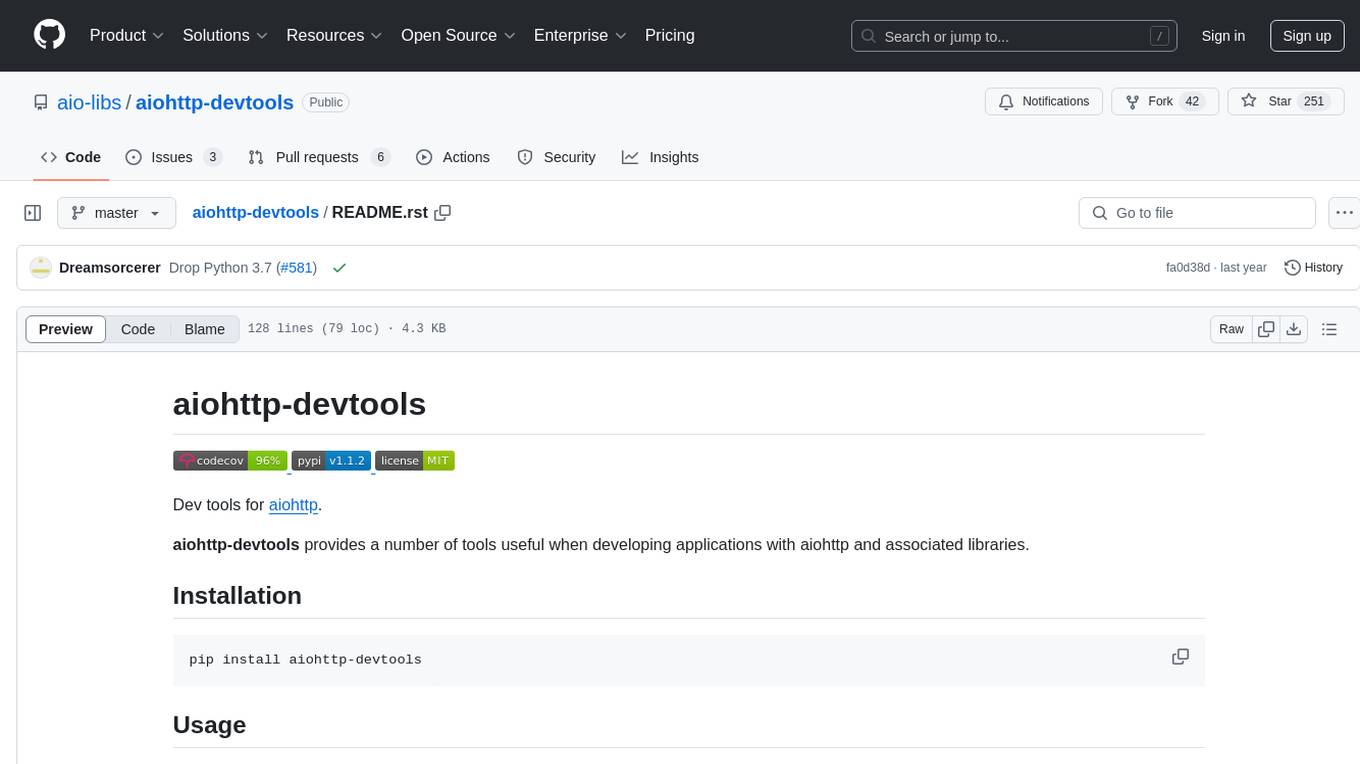Expand the Resources menu
This screenshot has width=1360, height=764.
click(334, 35)
